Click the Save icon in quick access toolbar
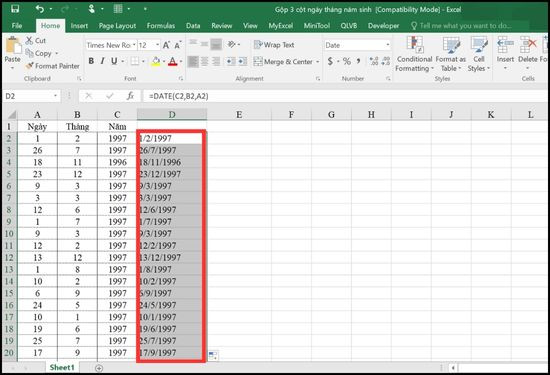This screenshot has height=375, width=550. (x=15, y=9)
